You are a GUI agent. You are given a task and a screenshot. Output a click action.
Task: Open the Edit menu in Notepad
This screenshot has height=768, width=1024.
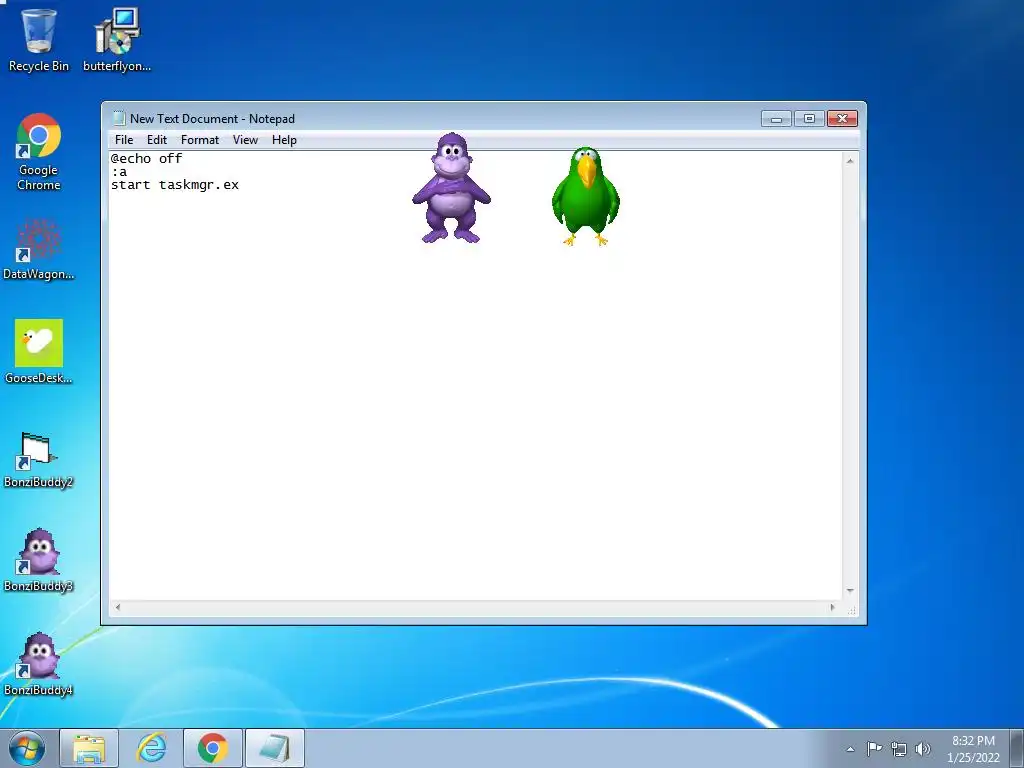pos(157,140)
